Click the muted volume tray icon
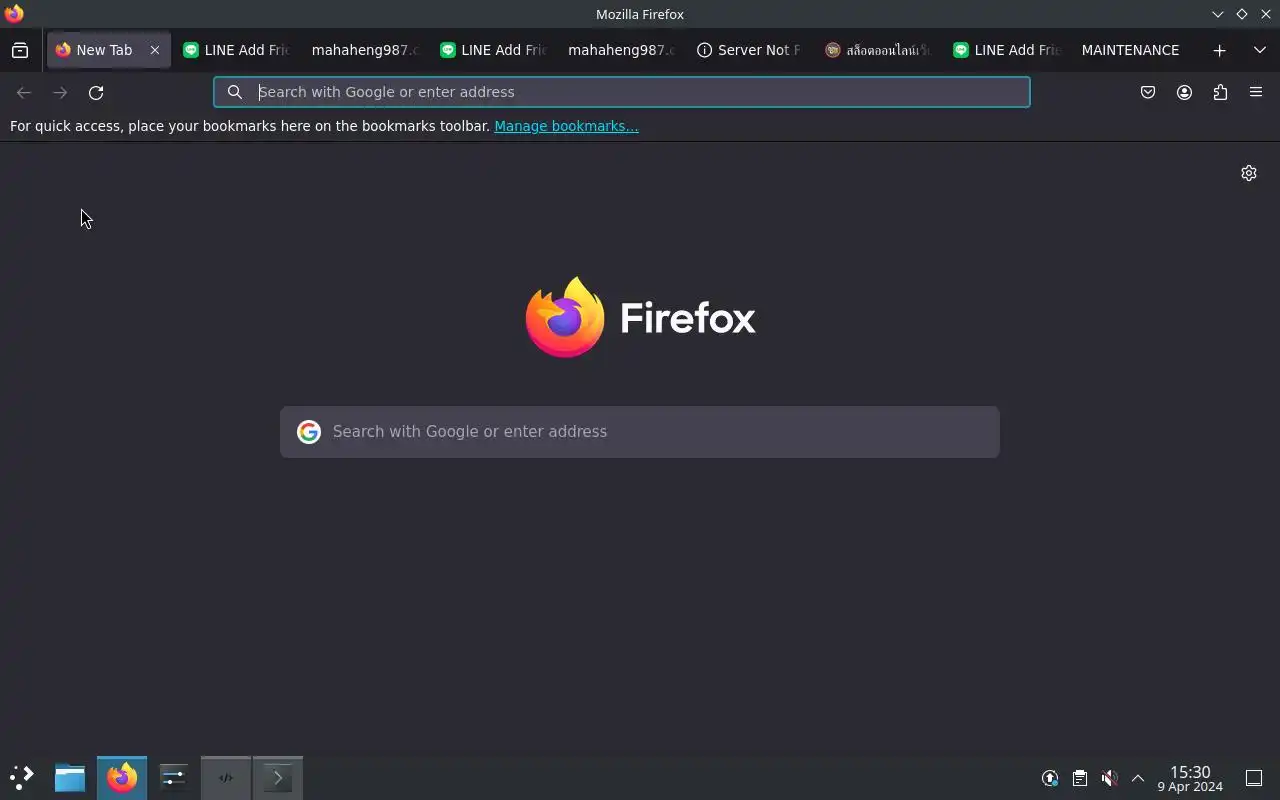The image size is (1280, 800). [1109, 778]
